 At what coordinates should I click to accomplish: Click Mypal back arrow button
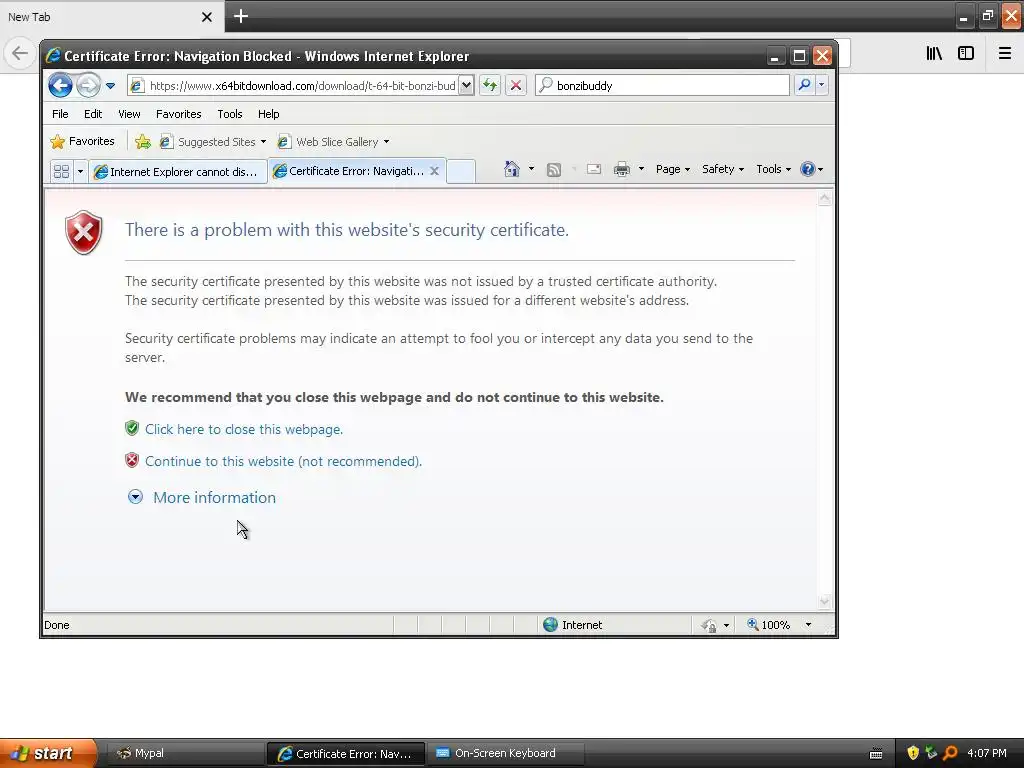pos(20,53)
